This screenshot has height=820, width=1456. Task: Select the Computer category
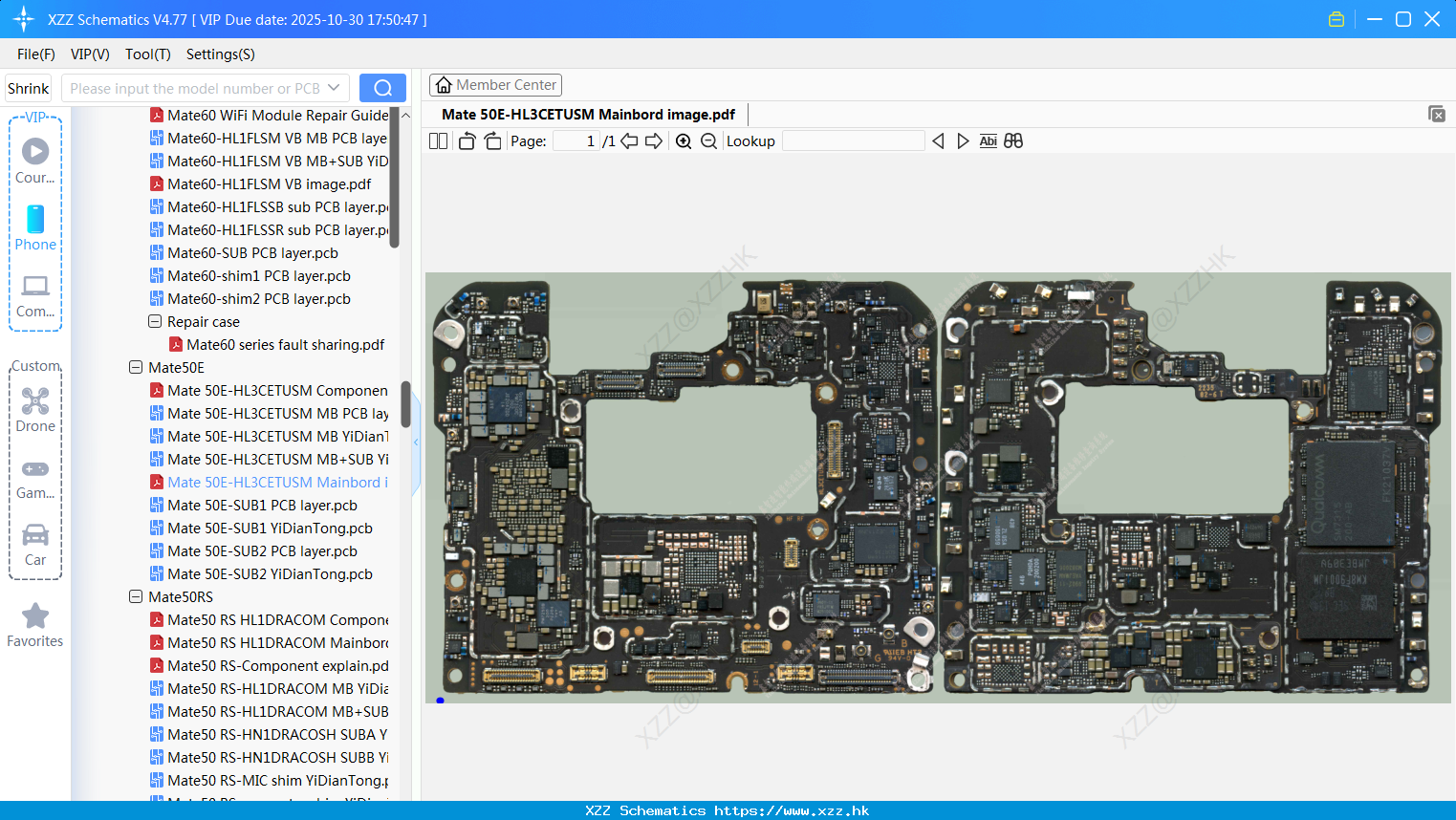35,295
